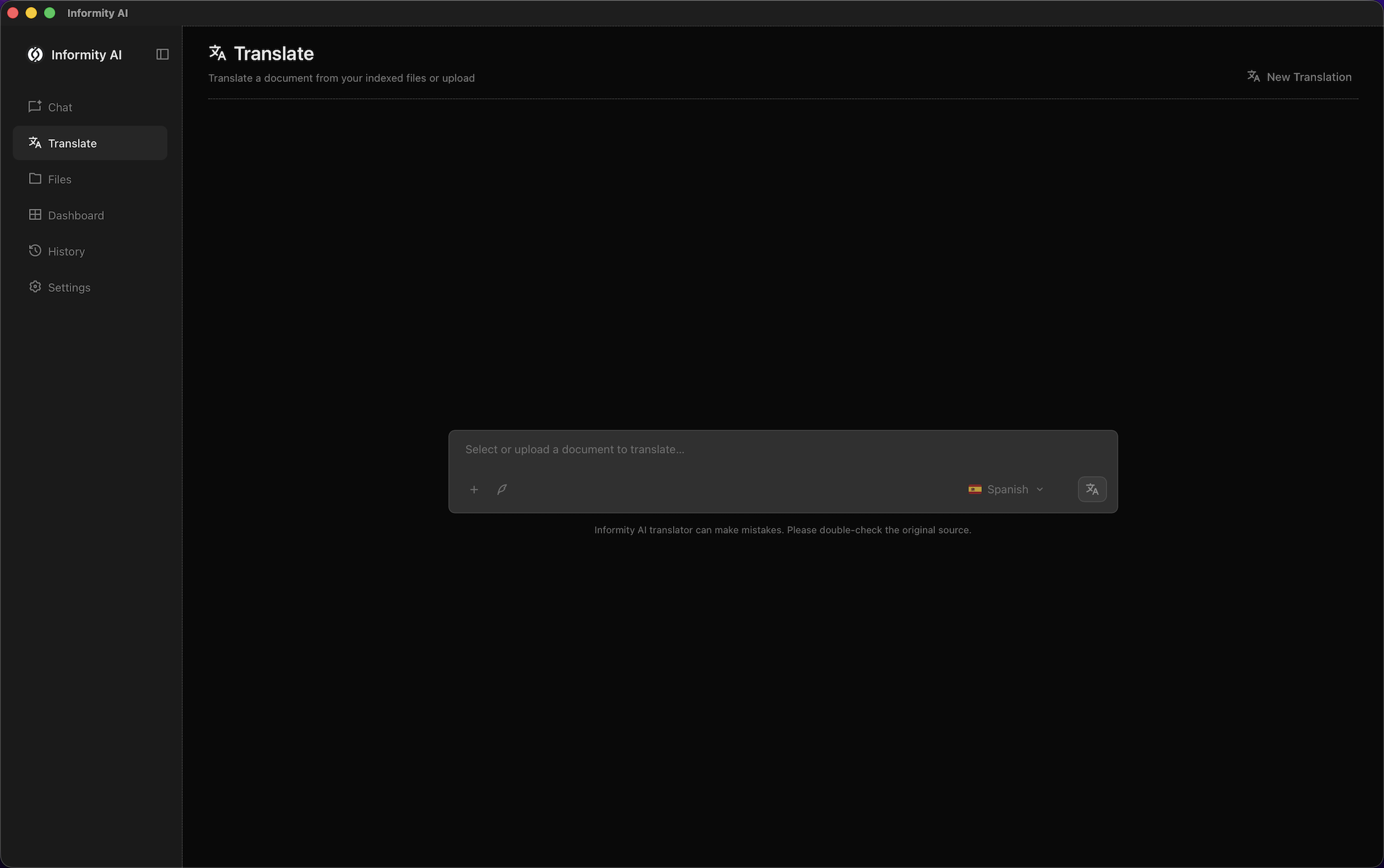Click the macOS green maximize button
The image size is (1384, 868).
pyautogui.click(x=50, y=13)
